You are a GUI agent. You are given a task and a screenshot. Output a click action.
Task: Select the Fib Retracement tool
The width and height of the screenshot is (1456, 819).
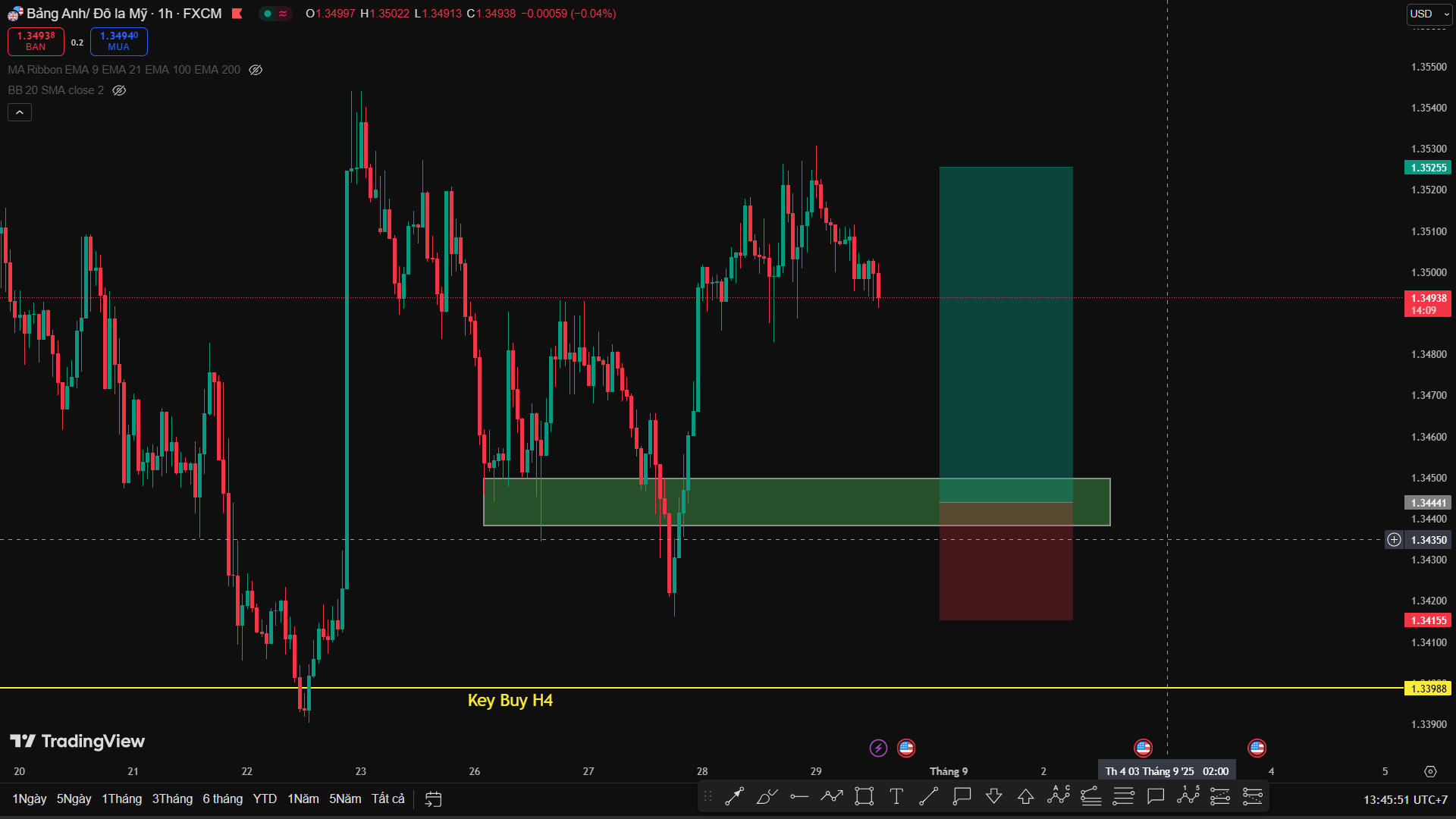pyautogui.click(x=1090, y=796)
